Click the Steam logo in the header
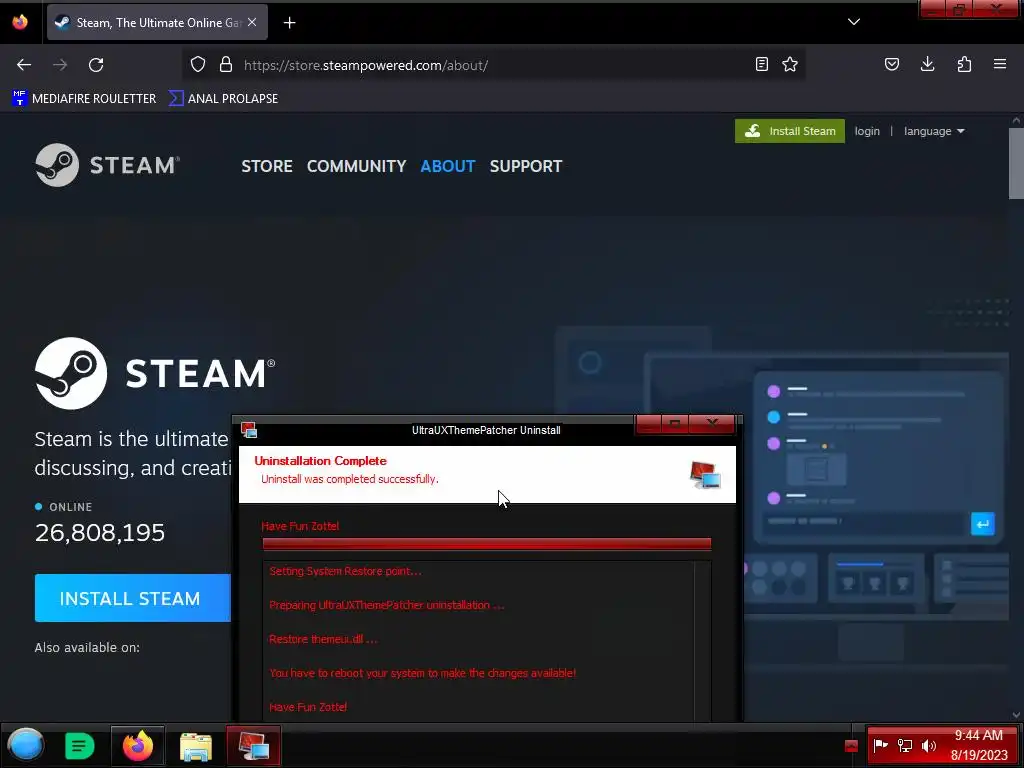1024x768 pixels. tap(108, 165)
